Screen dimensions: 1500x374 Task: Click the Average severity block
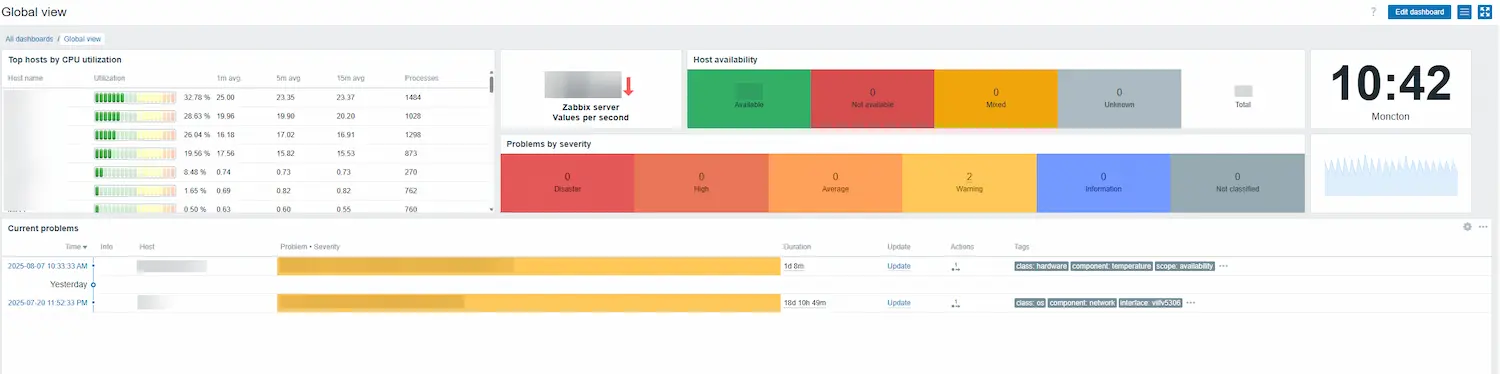coord(835,183)
